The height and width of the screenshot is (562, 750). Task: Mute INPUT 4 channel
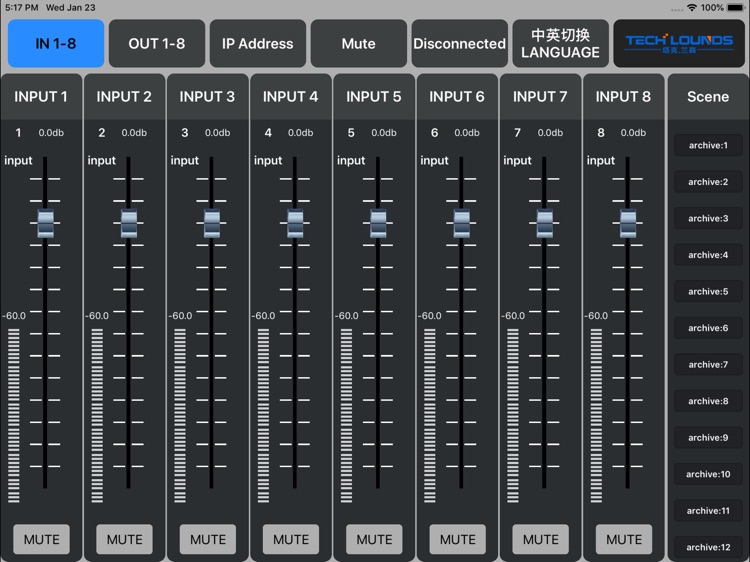pyautogui.click(x=291, y=540)
